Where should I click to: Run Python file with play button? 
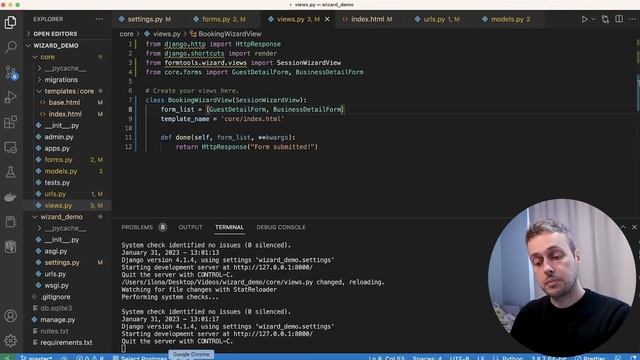(x=584, y=19)
